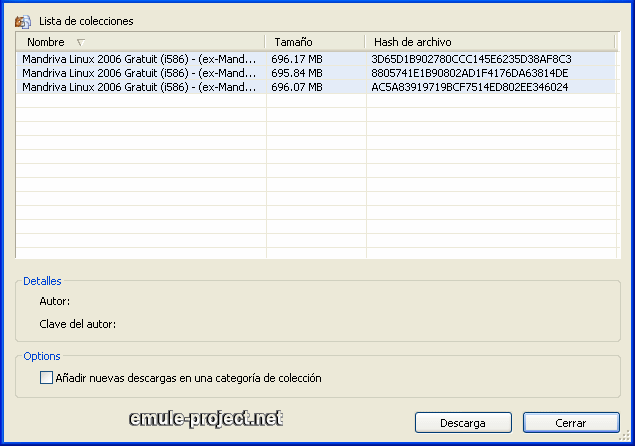Click the 695.84 MB size cell
This screenshot has height=446, width=635.
pos(297,73)
